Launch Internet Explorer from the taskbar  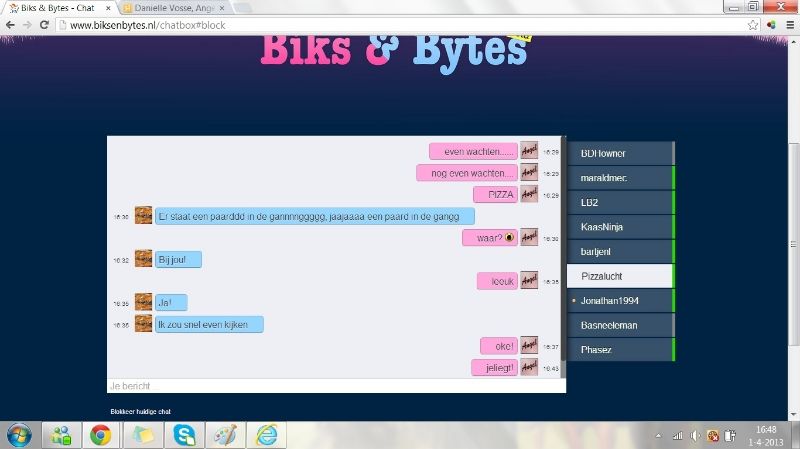coord(266,435)
